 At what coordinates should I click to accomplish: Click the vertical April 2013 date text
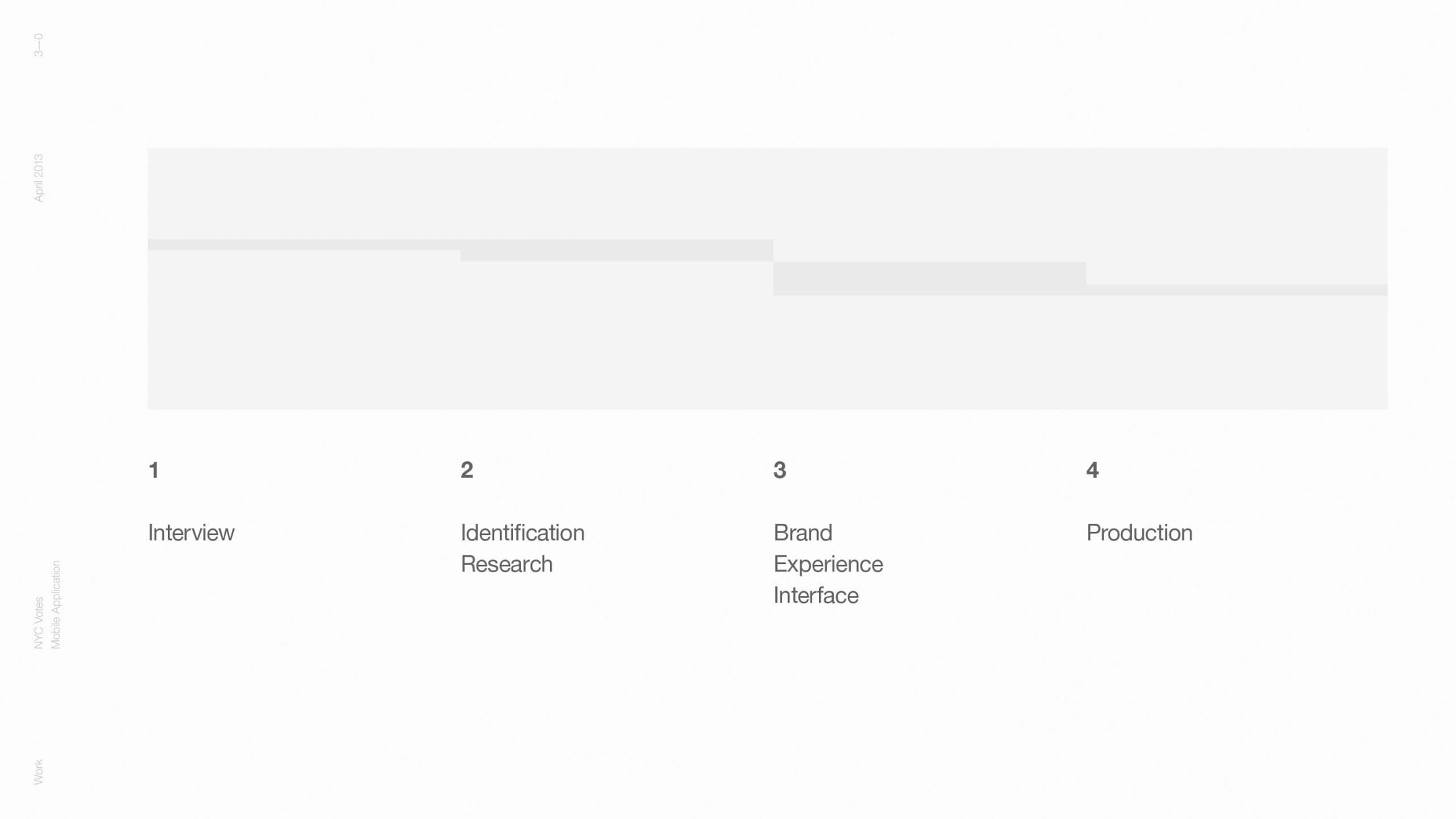[x=38, y=177]
